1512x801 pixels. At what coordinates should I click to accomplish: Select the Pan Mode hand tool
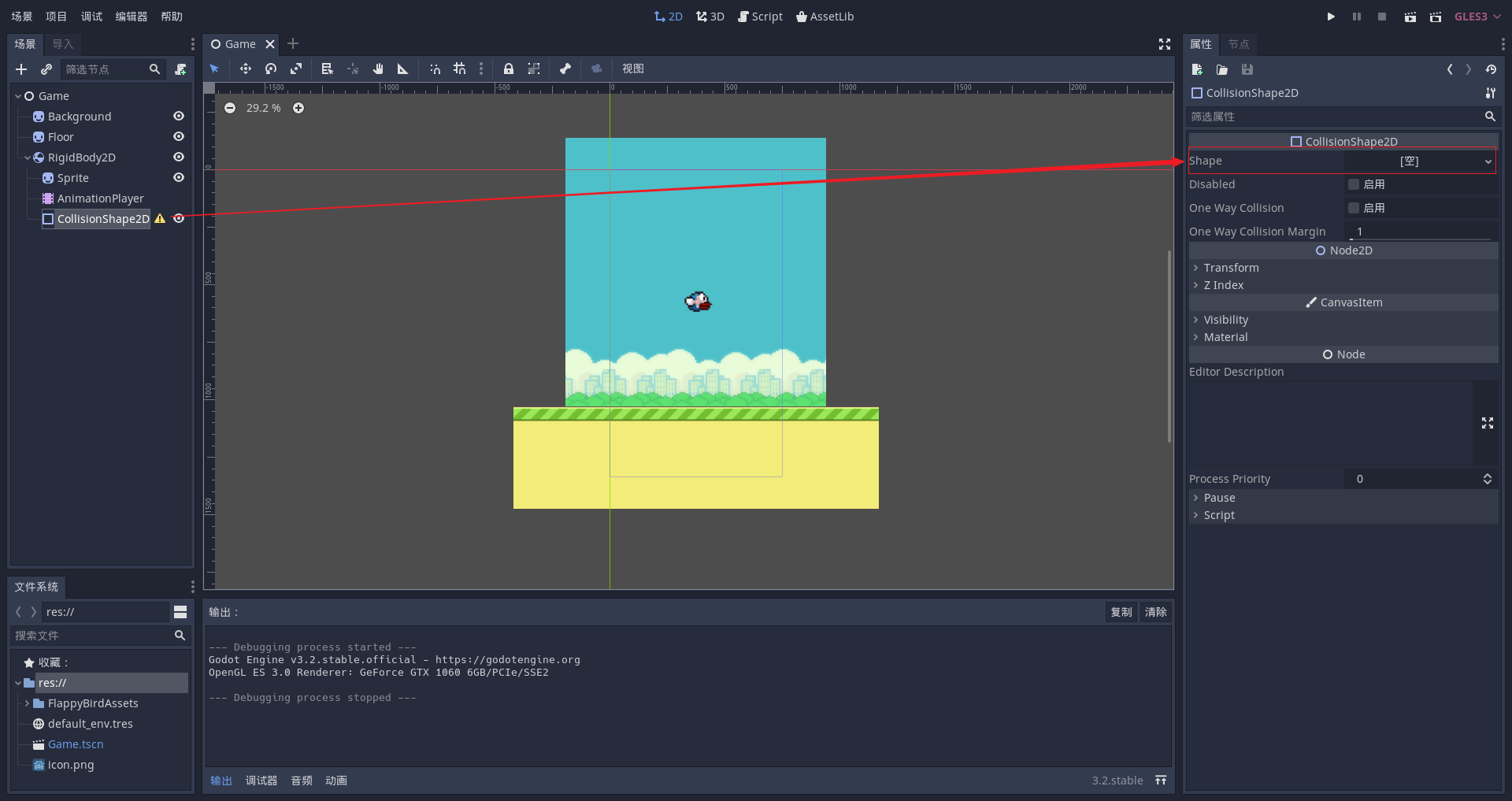point(378,69)
